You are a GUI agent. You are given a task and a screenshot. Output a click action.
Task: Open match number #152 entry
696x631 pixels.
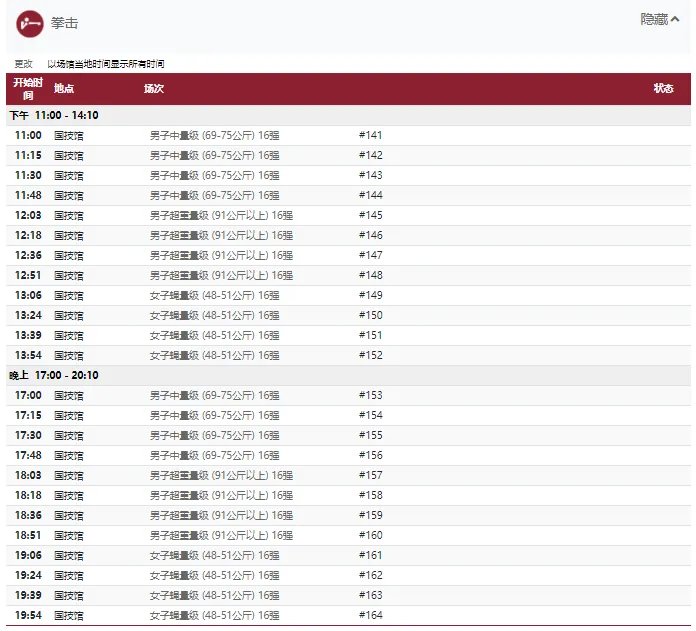tap(370, 355)
